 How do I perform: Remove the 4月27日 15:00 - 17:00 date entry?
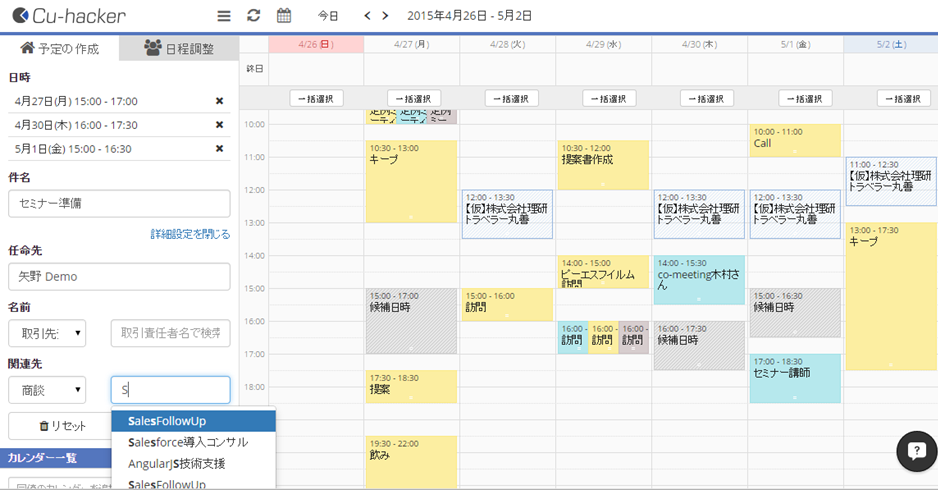[x=219, y=101]
